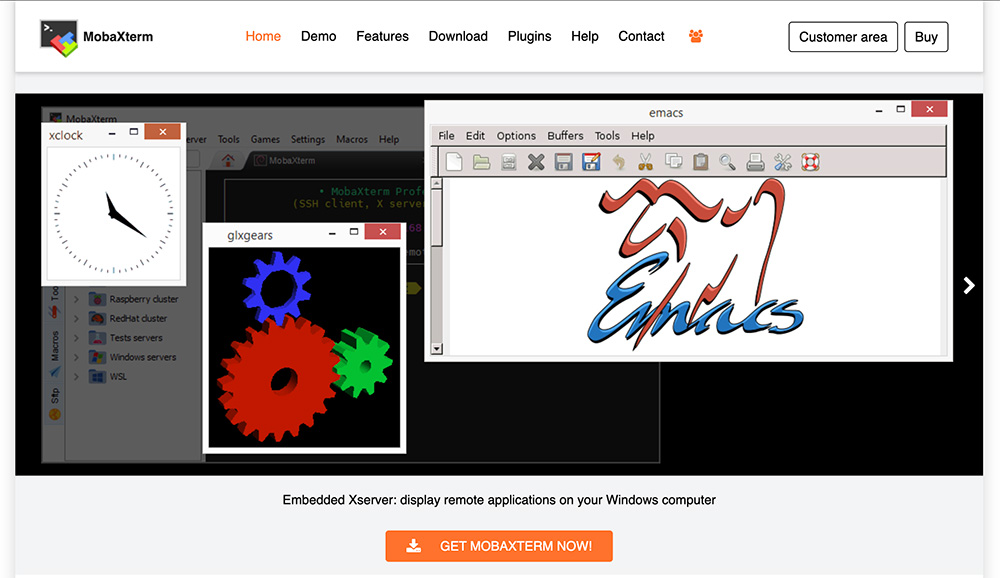Click the download icon on the orange button
The image size is (1000, 578).
coord(413,545)
